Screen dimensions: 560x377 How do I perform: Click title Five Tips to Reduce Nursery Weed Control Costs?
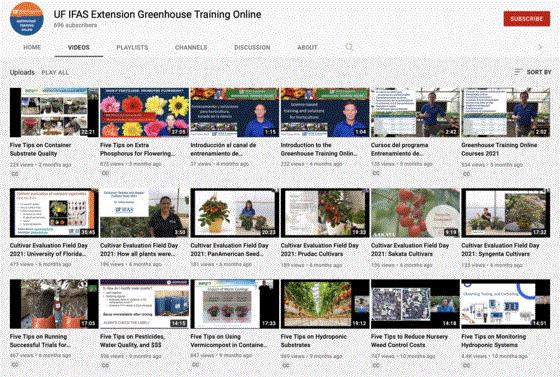pos(409,341)
